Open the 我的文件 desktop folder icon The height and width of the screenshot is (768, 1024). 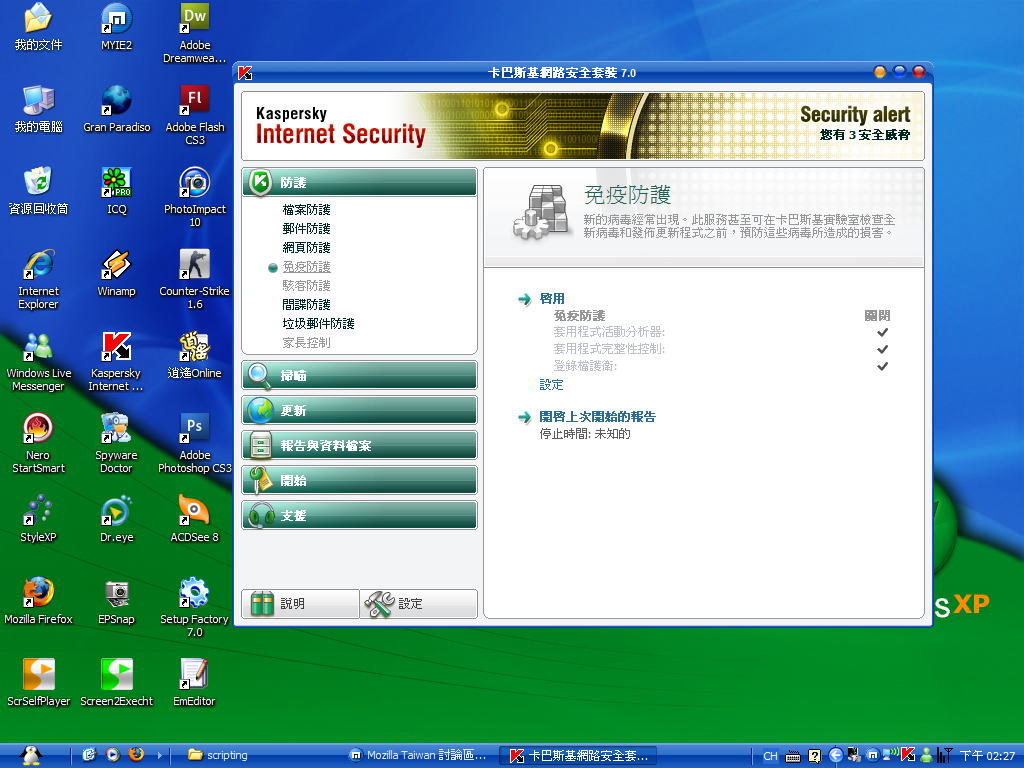click(38, 27)
